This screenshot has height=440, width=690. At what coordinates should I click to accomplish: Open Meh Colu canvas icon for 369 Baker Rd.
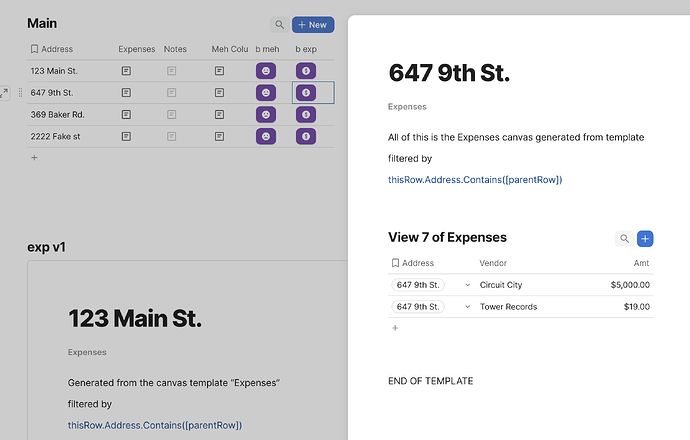[x=219, y=115]
